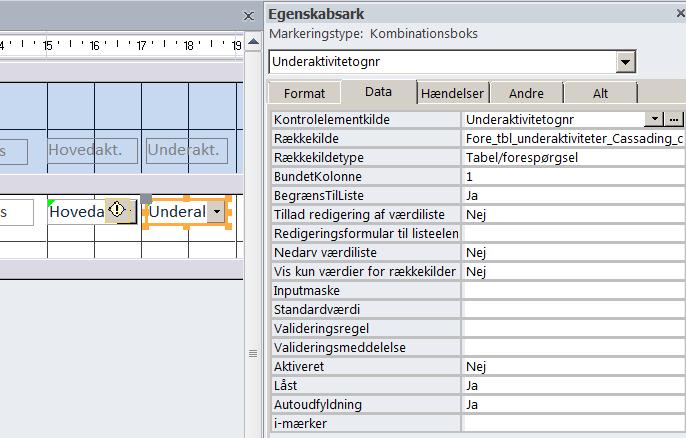Viewport: 686px width, 438px height.
Task: Click the Låst property value Ja
Action: pyautogui.click(x=572, y=386)
